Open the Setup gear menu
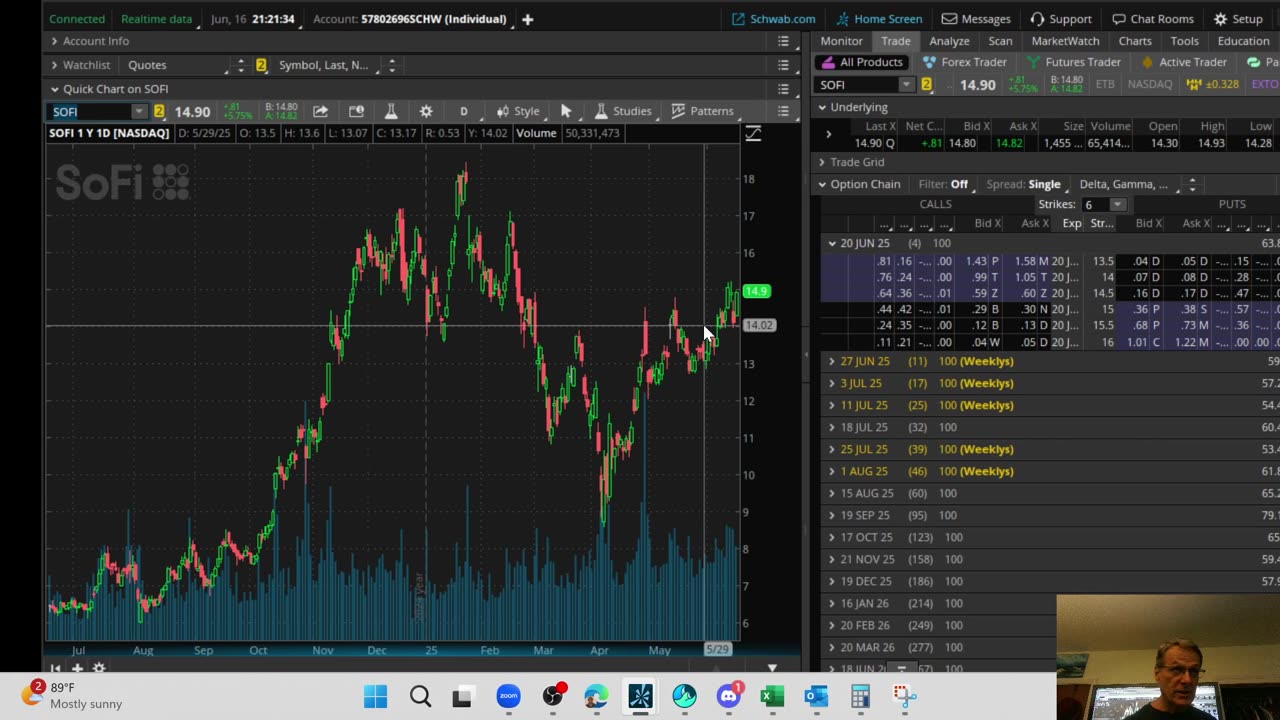Viewport: 1280px width, 720px height. pyautogui.click(x=1238, y=19)
